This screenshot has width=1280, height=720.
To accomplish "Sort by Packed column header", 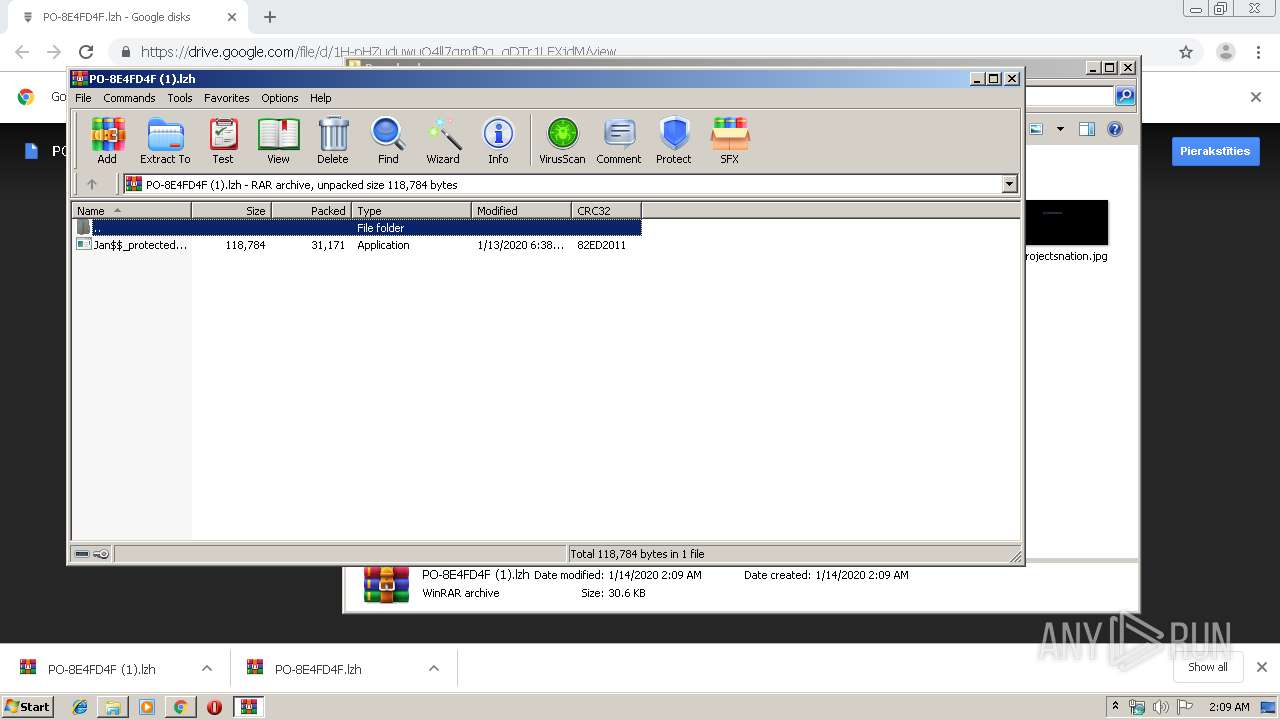I will (311, 210).
